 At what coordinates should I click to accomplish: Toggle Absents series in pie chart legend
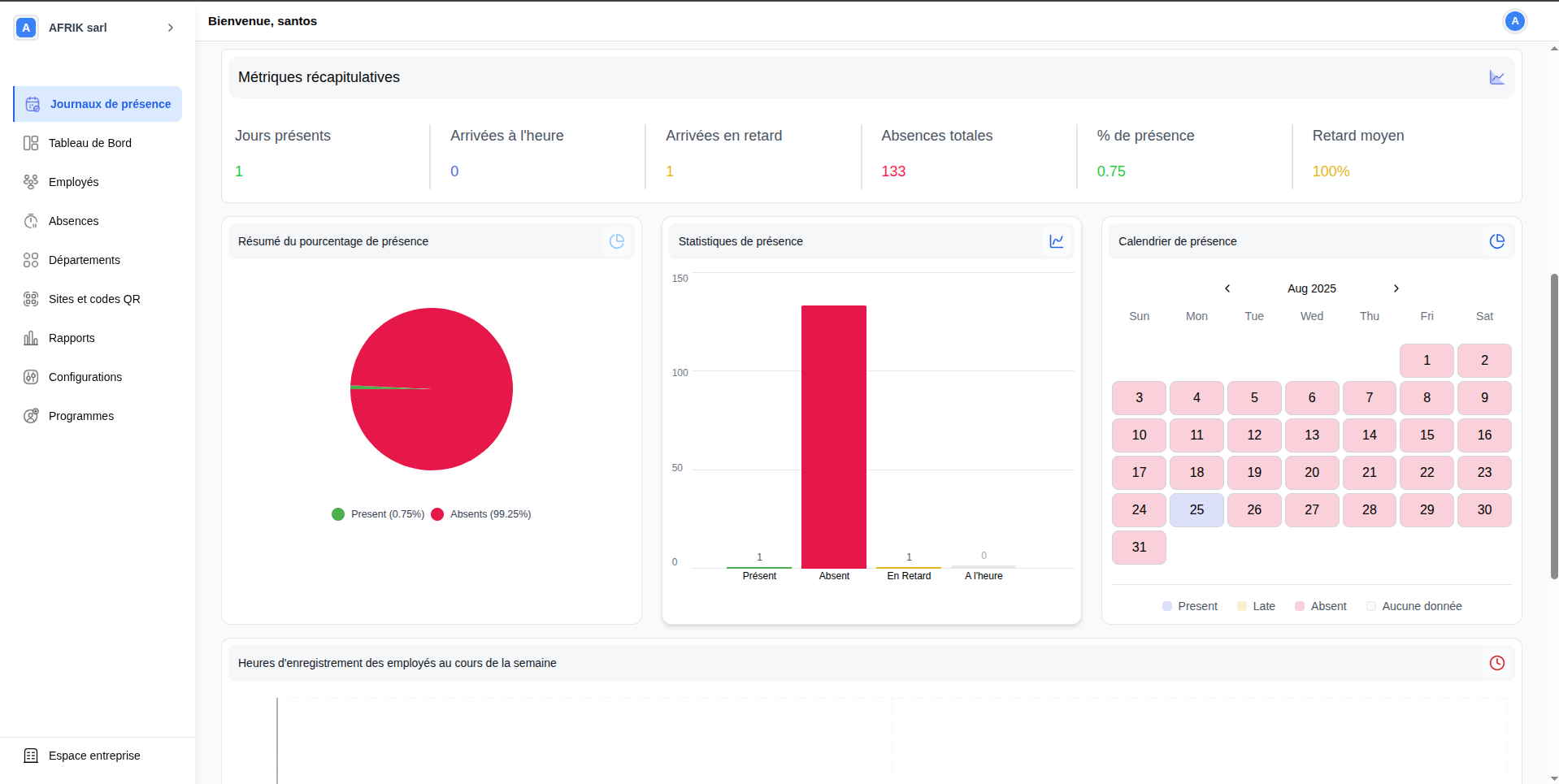(x=480, y=514)
